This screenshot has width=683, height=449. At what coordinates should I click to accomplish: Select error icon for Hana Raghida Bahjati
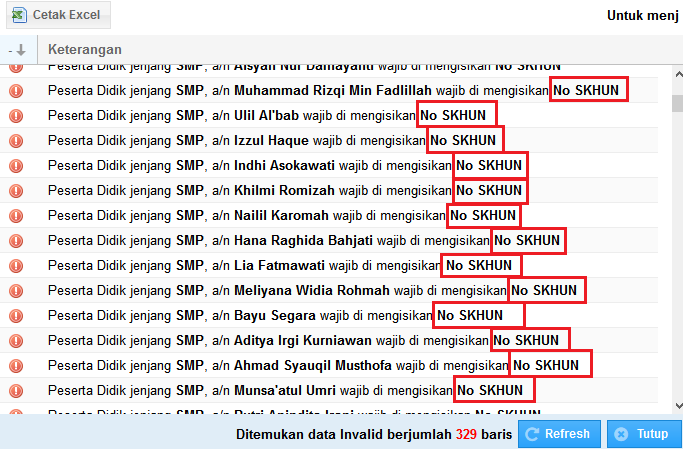16,240
